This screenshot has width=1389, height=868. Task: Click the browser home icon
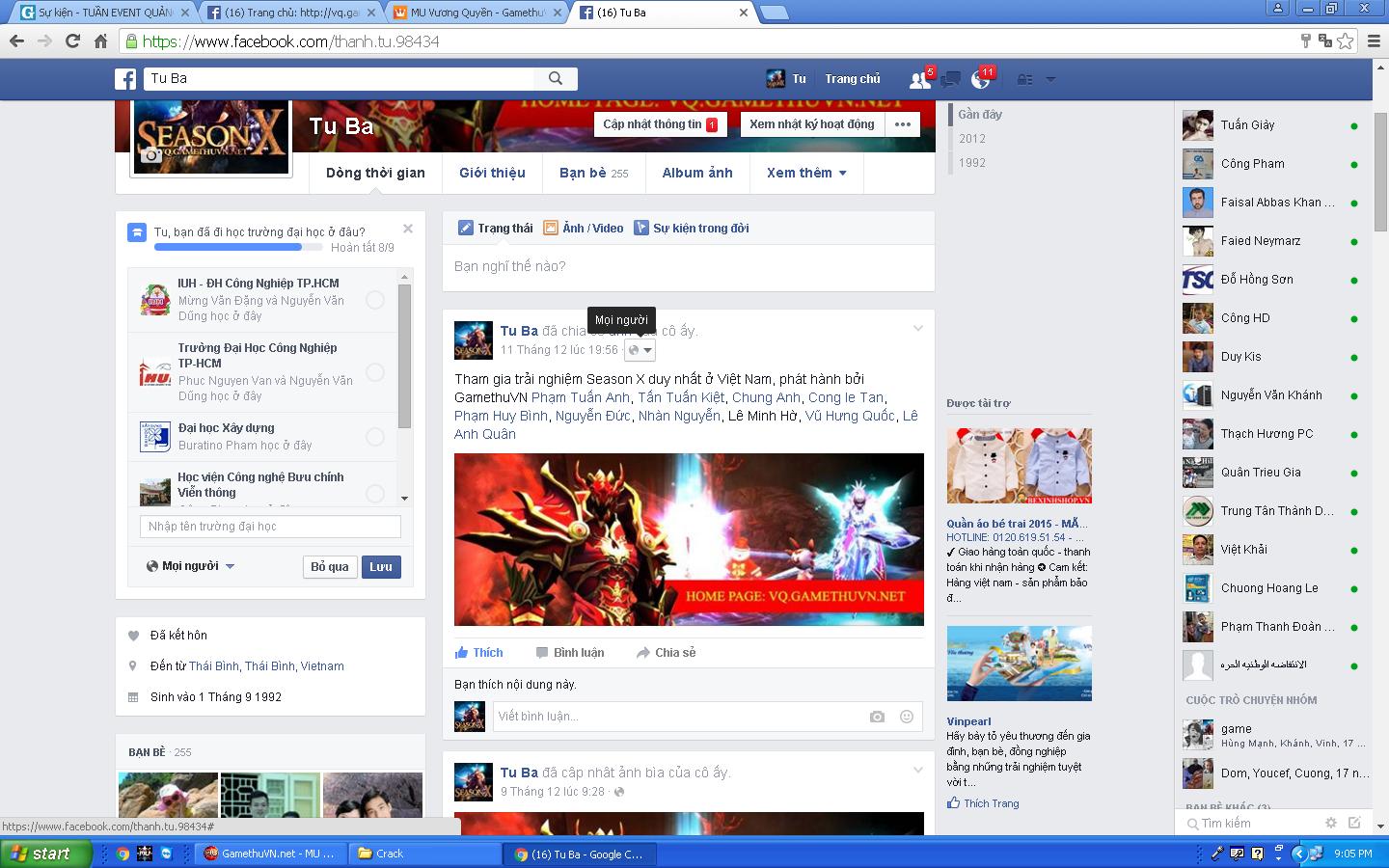(100, 41)
